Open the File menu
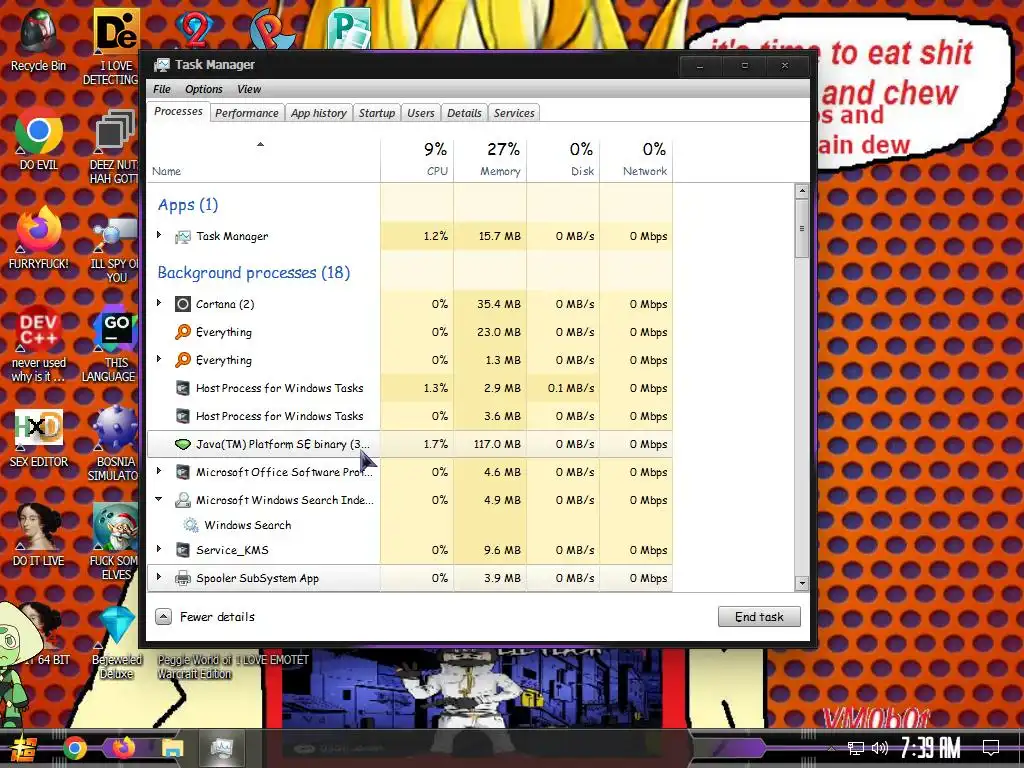The width and height of the screenshot is (1024, 768). click(162, 89)
